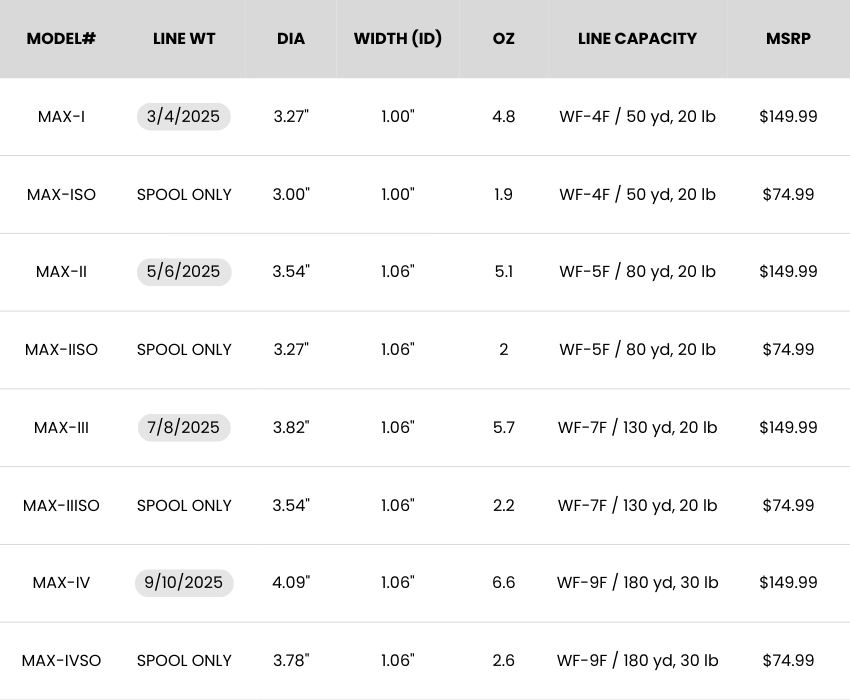Image resolution: width=850 pixels, height=700 pixels.
Task: Click the MAX-IV model name
Action: 61,583
